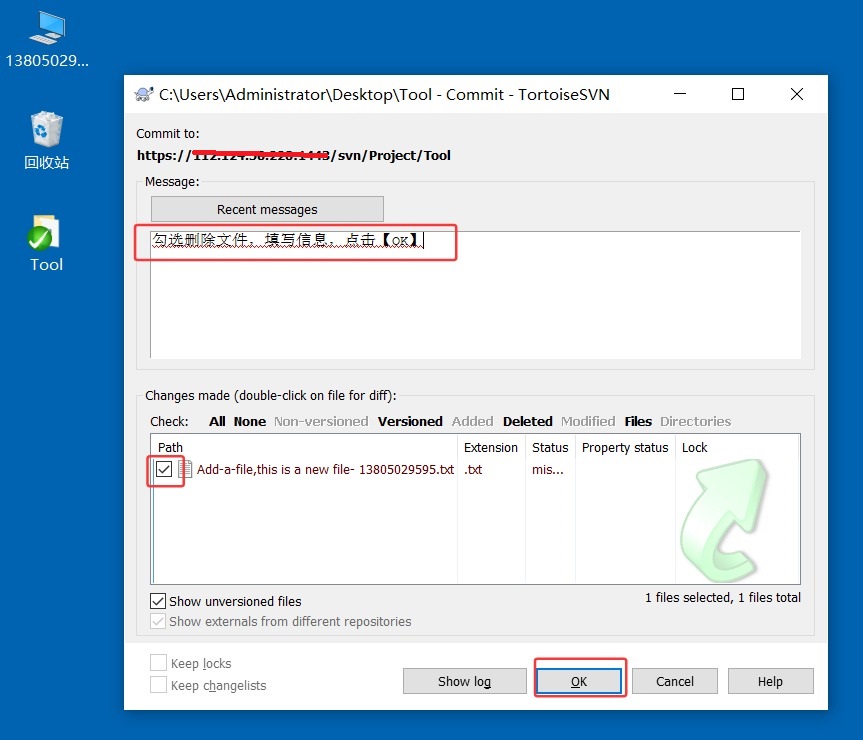Toggle Show unversioned files checkbox
The image size is (863, 740).
158,601
